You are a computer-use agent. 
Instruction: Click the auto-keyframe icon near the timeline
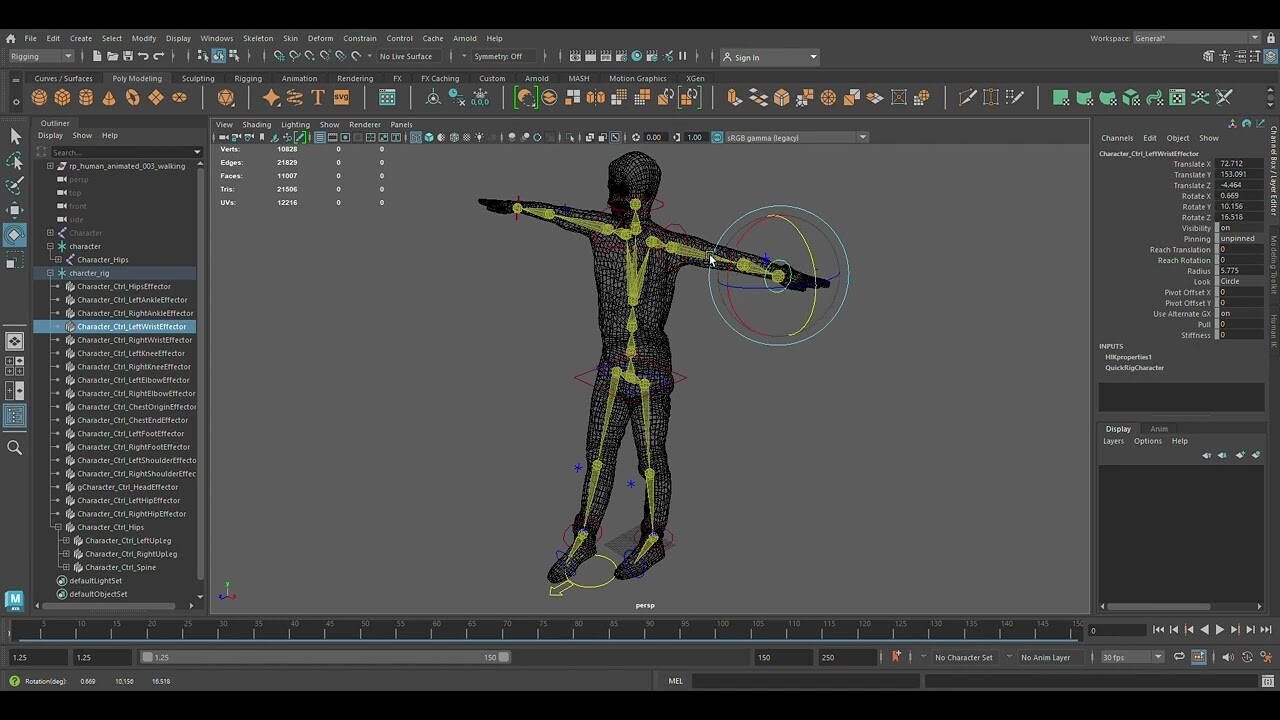coord(897,657)
